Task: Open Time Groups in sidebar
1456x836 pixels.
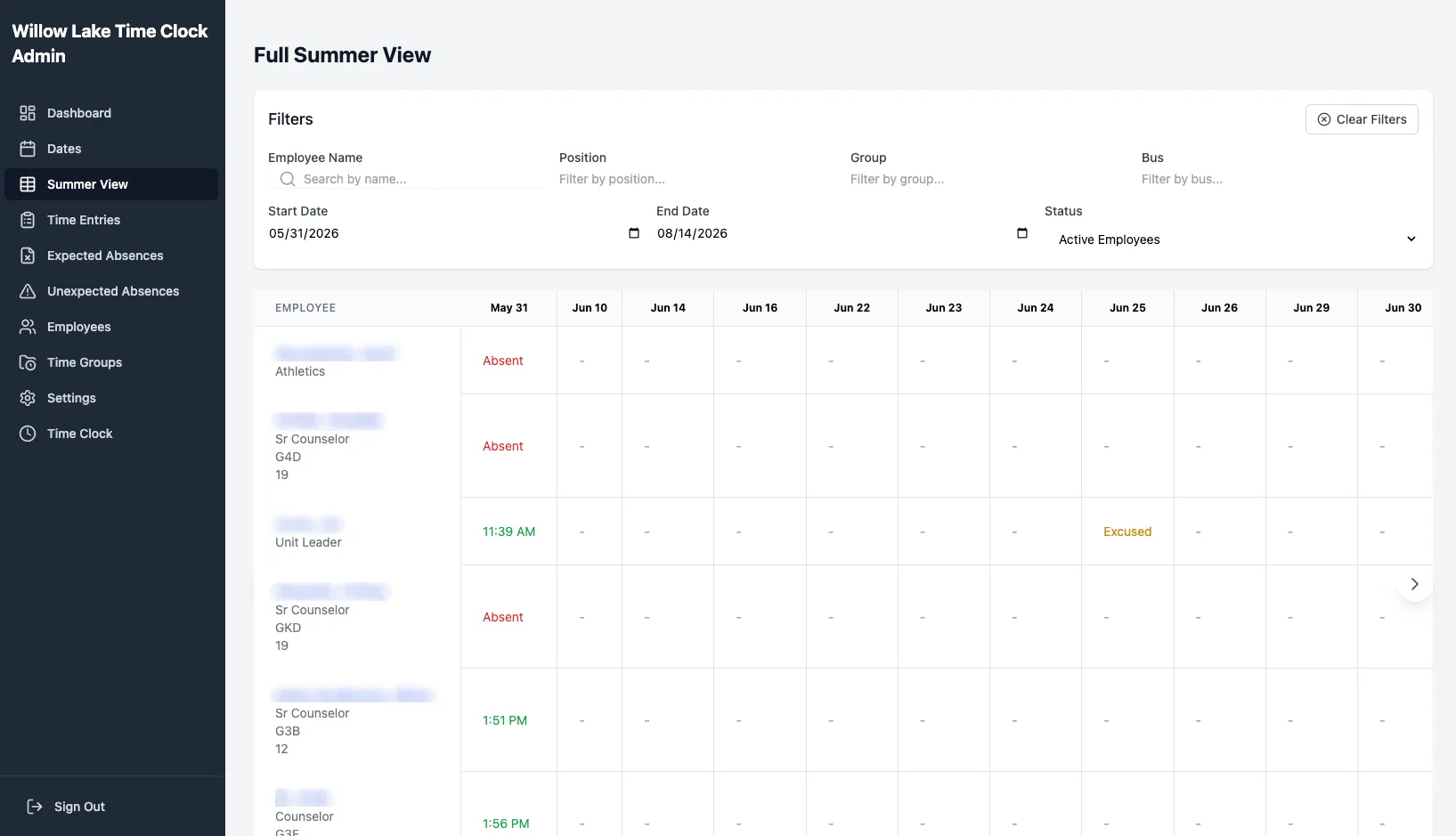Action: (111, 362)
